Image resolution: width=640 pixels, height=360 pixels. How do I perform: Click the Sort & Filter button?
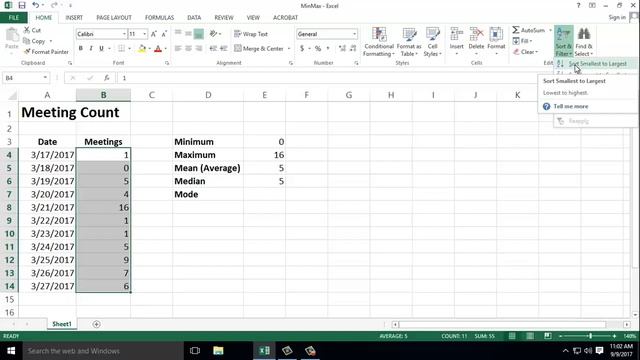click(563, 42)
